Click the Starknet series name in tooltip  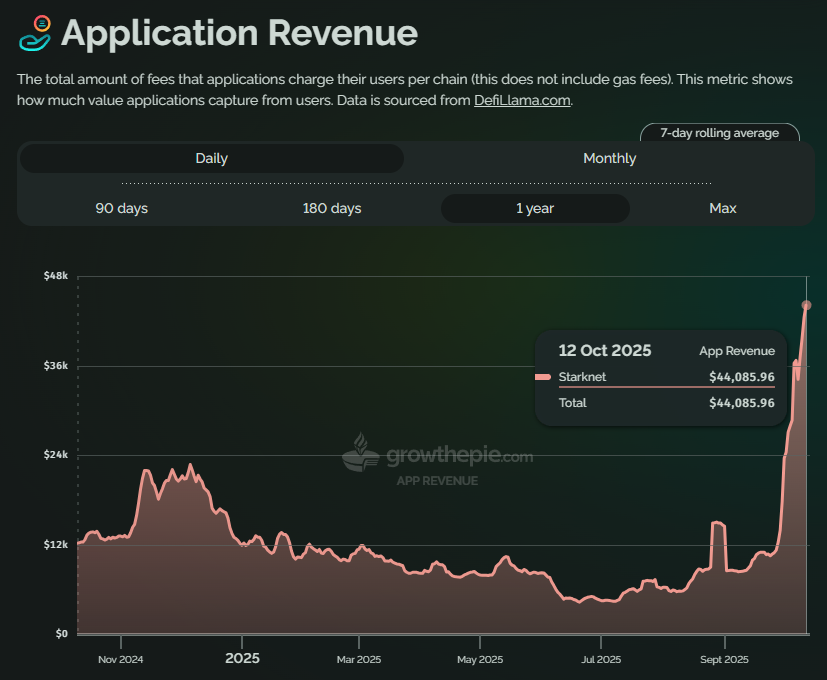click(x=582, y=377)
